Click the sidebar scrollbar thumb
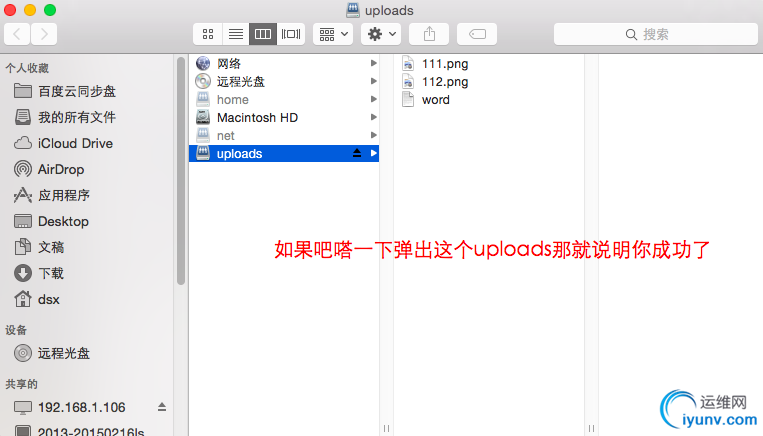This screenshot has height=436, width=763. 181,171
